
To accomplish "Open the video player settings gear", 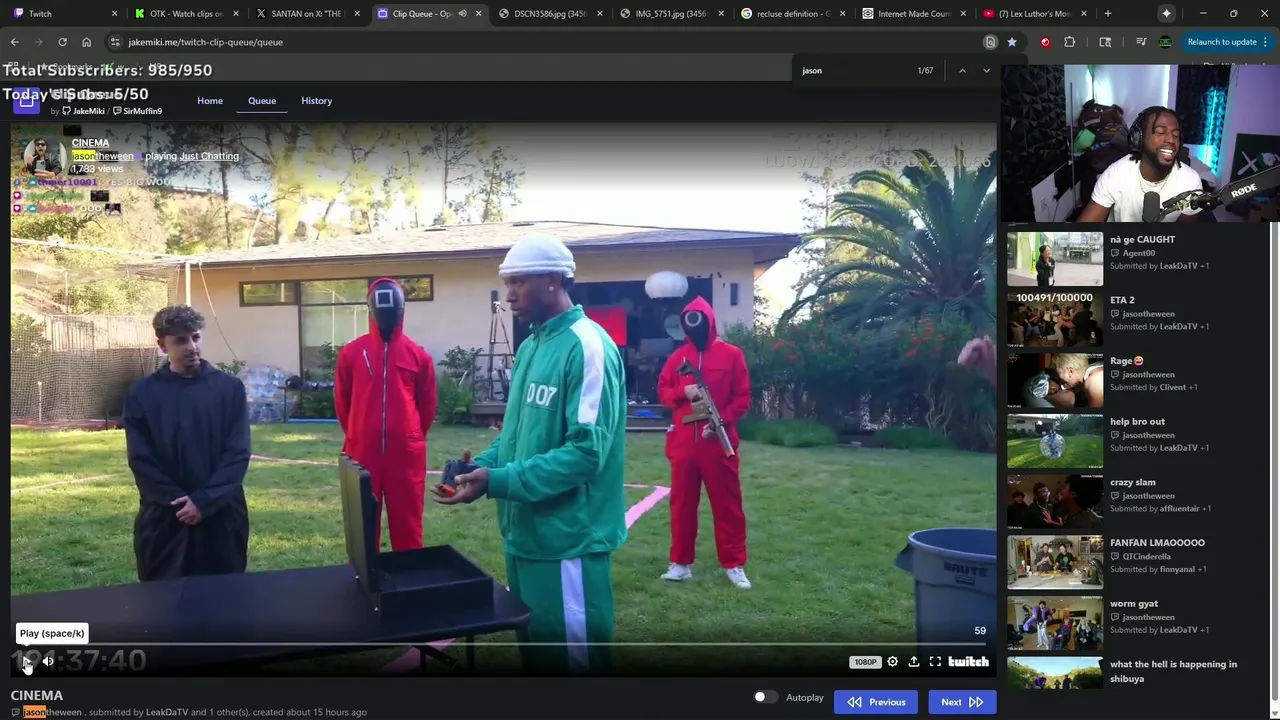I will (893, 661).
